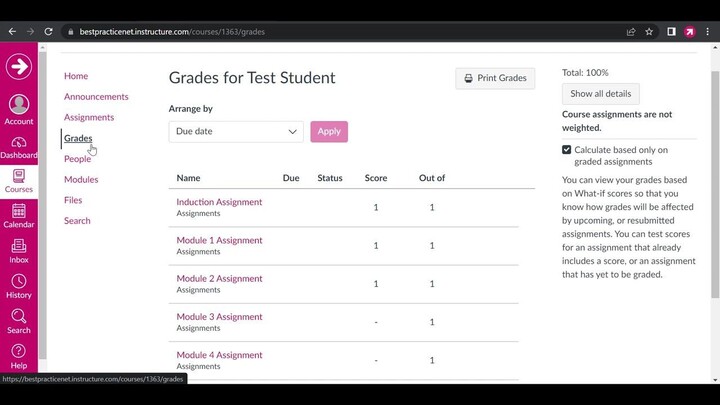Click the Name column header
Viewport: 720px width, 405px height.
(188, 178)
